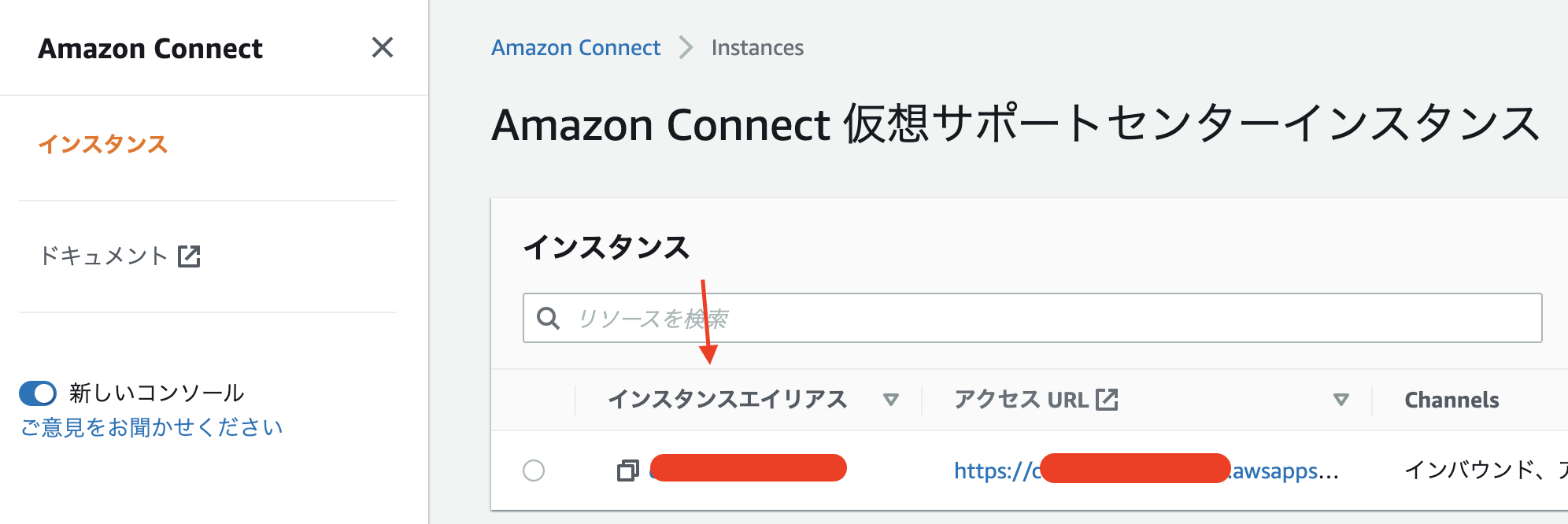Navigate via the Amazon Connect breadcrumb link
Screen dimensions: 1568x524
tap(575, 47)
